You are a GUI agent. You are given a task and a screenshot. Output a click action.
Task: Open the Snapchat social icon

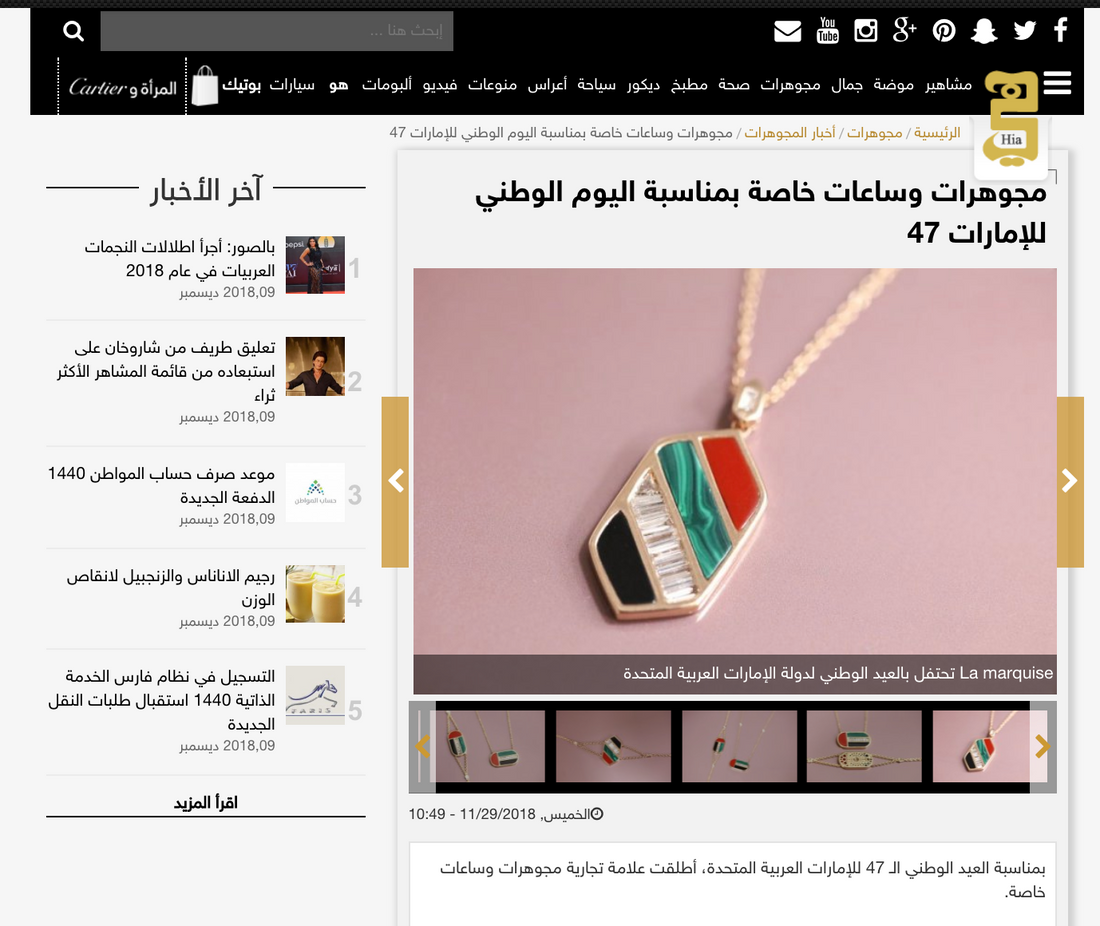[x=984, y=31]
